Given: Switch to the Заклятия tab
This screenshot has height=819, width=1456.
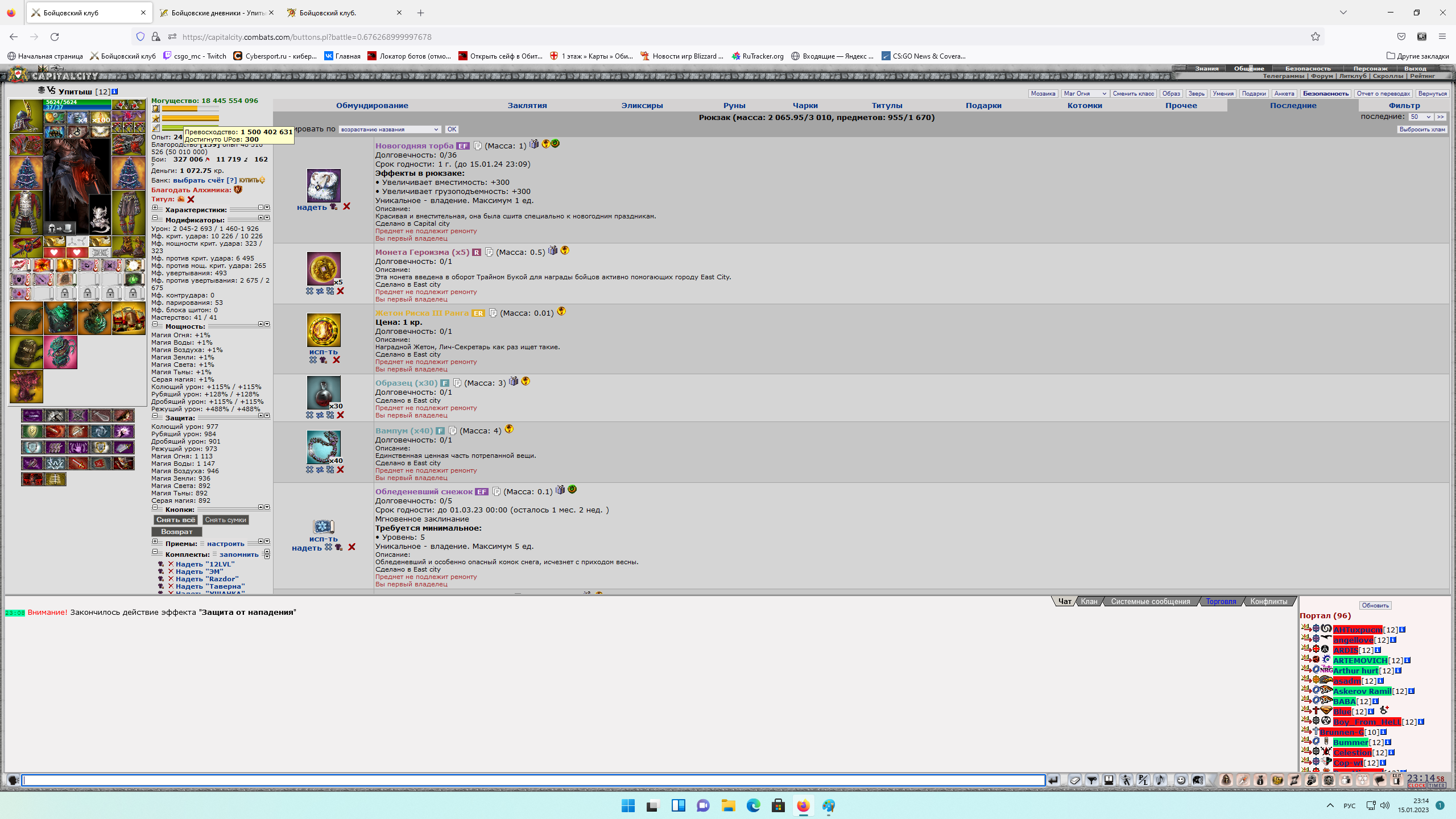Looking at the screenshot, I should (527, 106).
